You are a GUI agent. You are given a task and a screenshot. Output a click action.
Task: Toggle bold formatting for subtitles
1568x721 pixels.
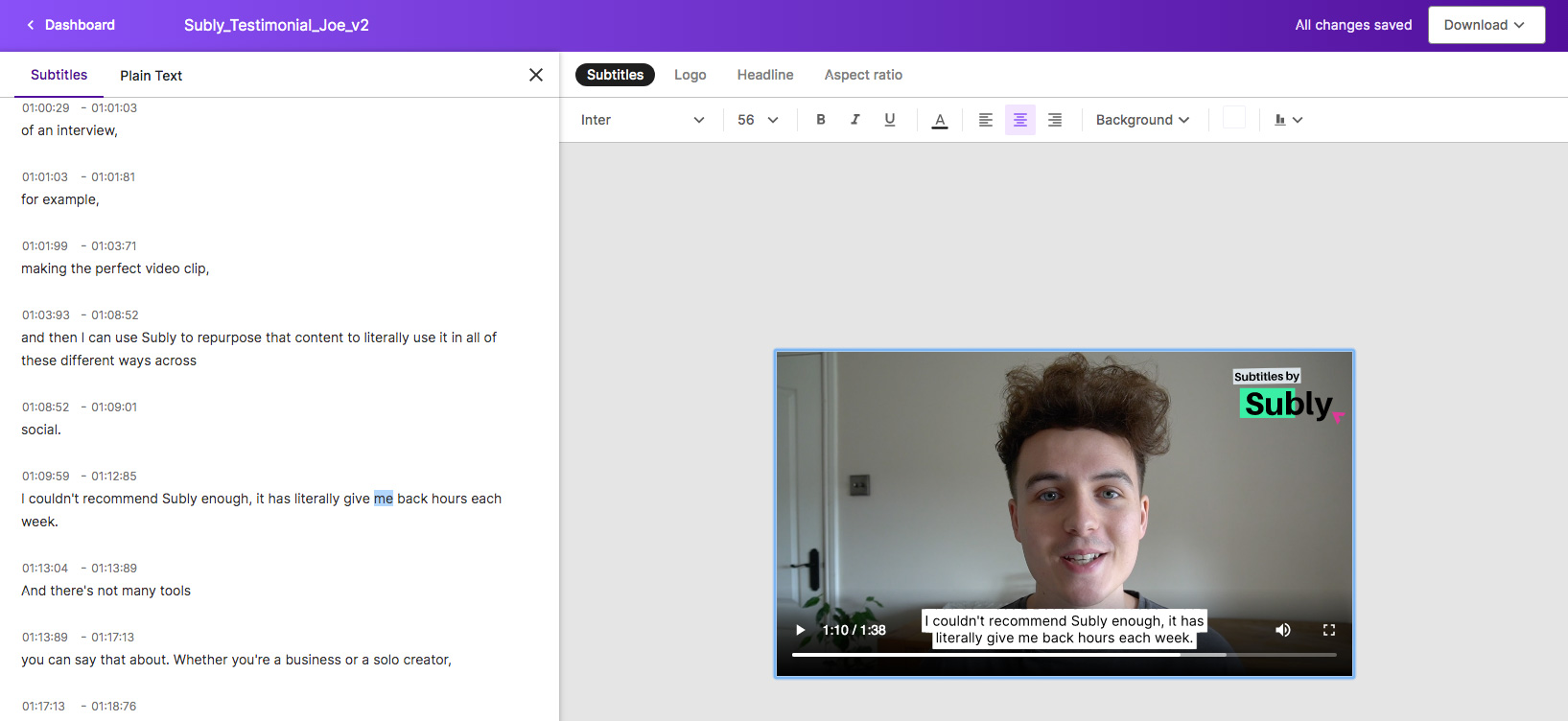click(x=820, y=120)
